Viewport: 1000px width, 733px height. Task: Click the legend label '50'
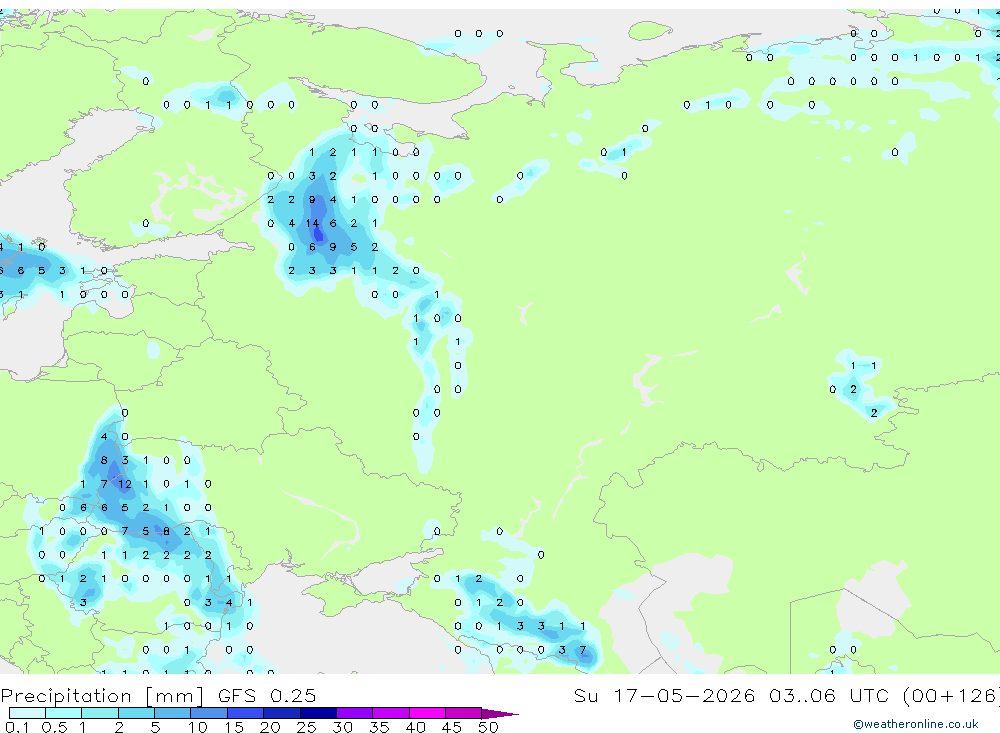click(x=488, y=727)
